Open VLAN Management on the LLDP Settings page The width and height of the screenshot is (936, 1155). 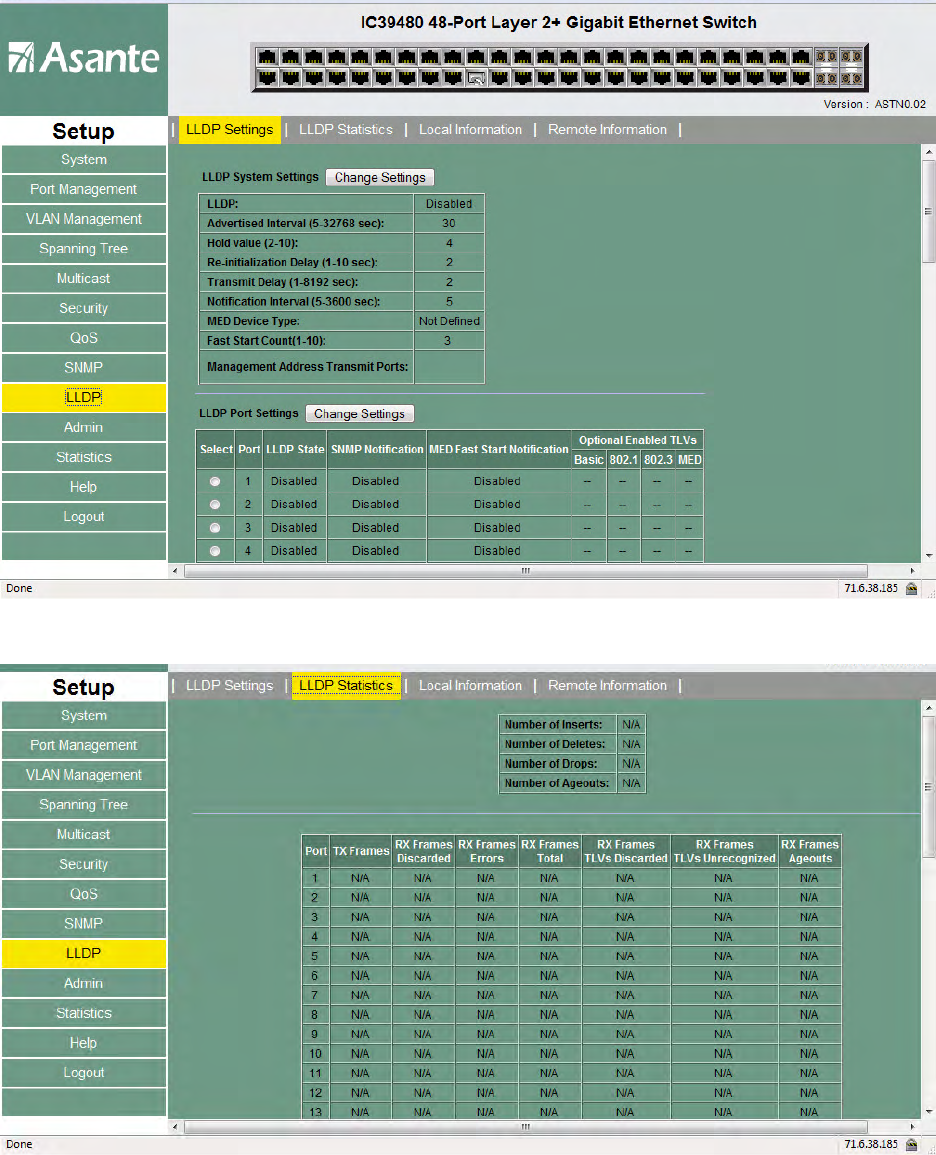click(84, 219)
